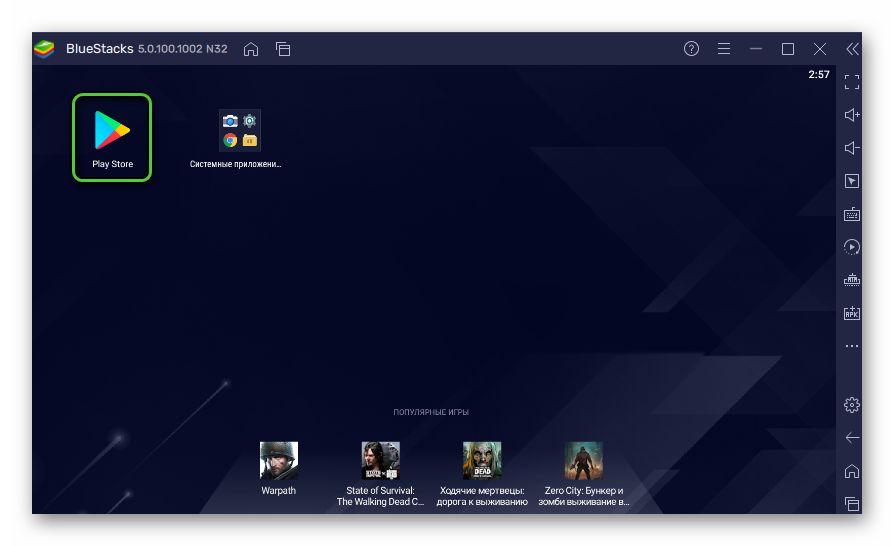This screenshot has width=894, height=546.
Task: Open keyboard controls icon in sidebar
Action: pos(852,214)
